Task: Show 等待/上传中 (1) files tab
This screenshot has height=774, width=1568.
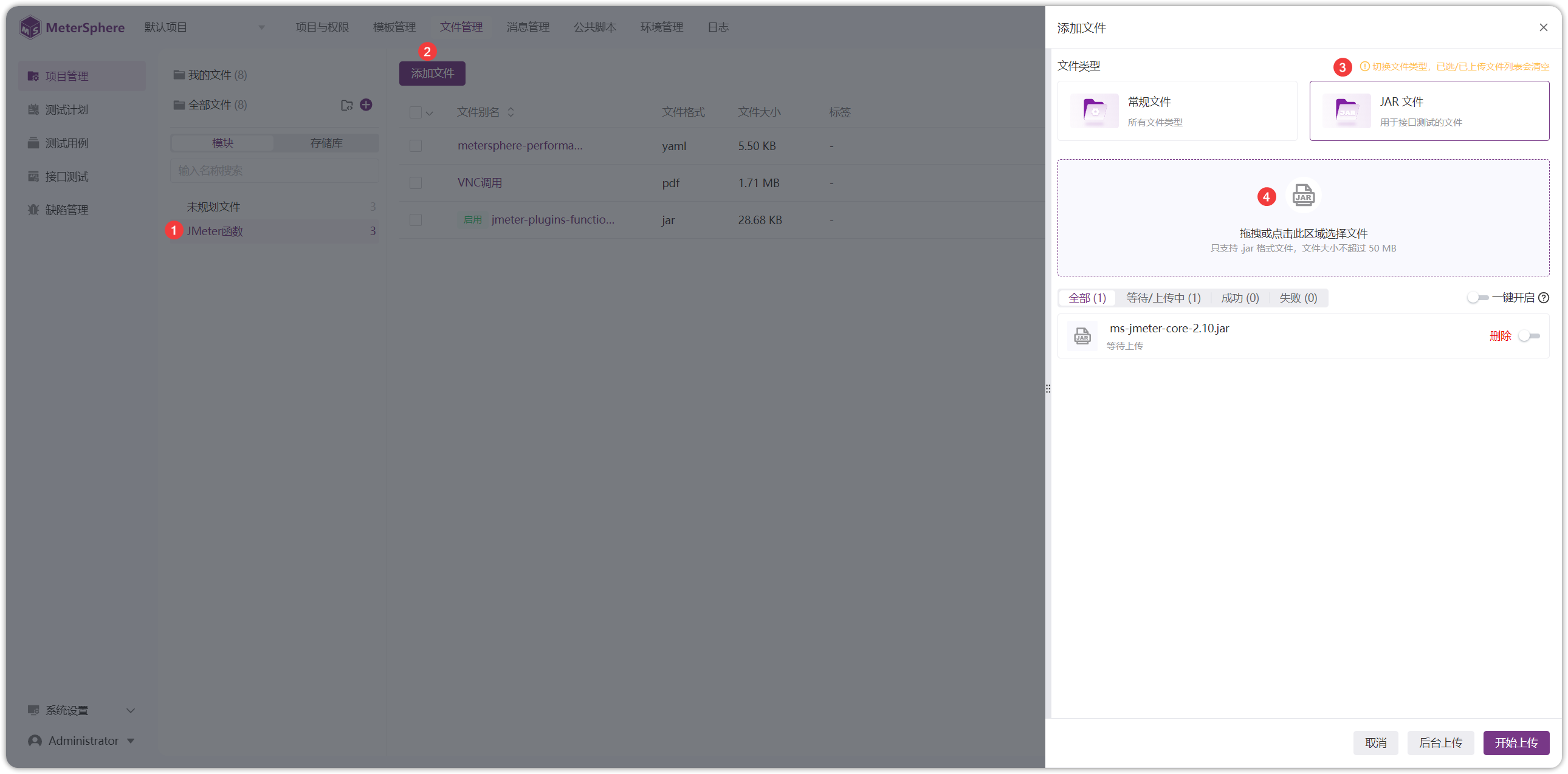Action: tap(1163, 298)
